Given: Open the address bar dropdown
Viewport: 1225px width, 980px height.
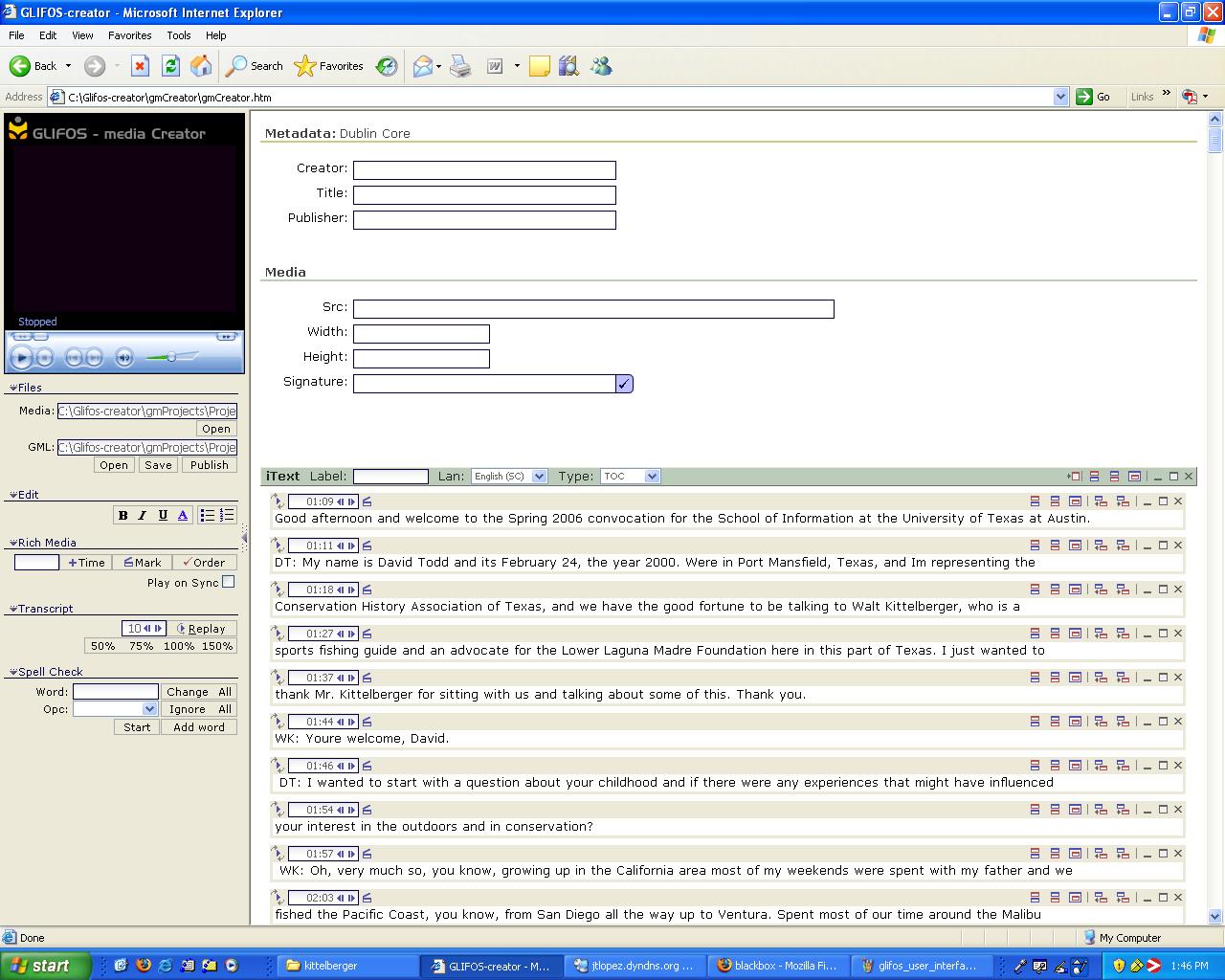Looking at the screenshot, I should (1060, 97).
